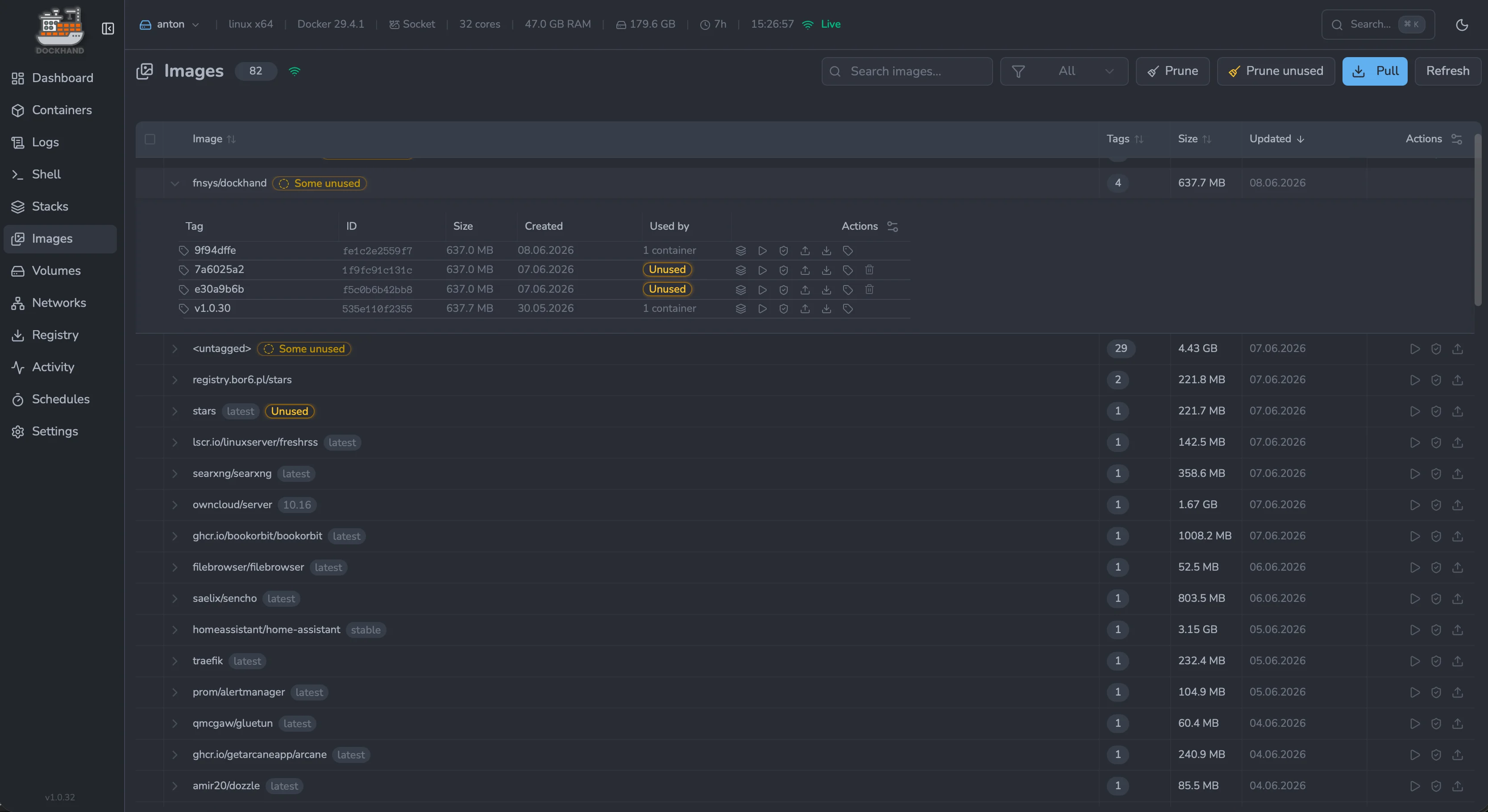Expand the prom/alertmanager row
The height and width of the screenshot is (812, 1488).
click(x=175, y=692)
